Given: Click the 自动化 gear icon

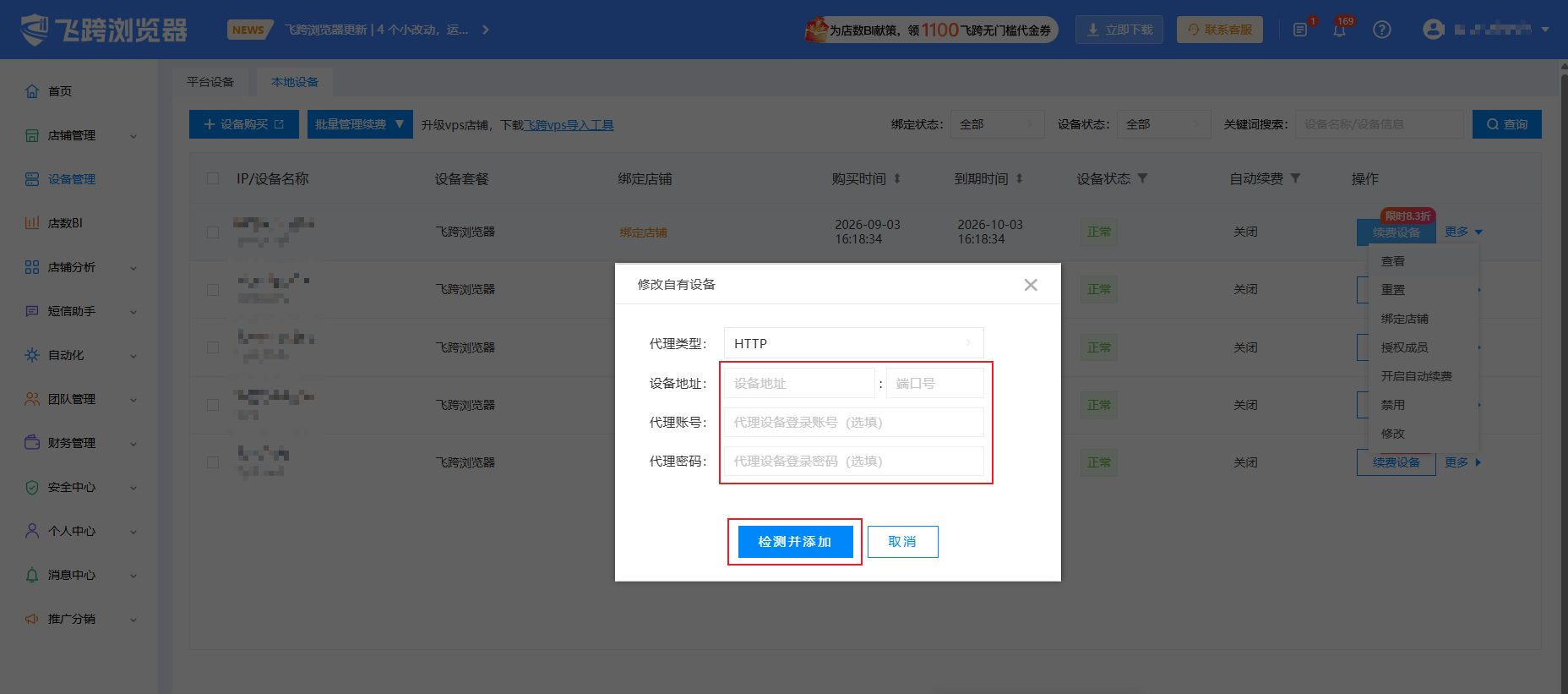Looking at the screenshot, I should tap(32, 355).
